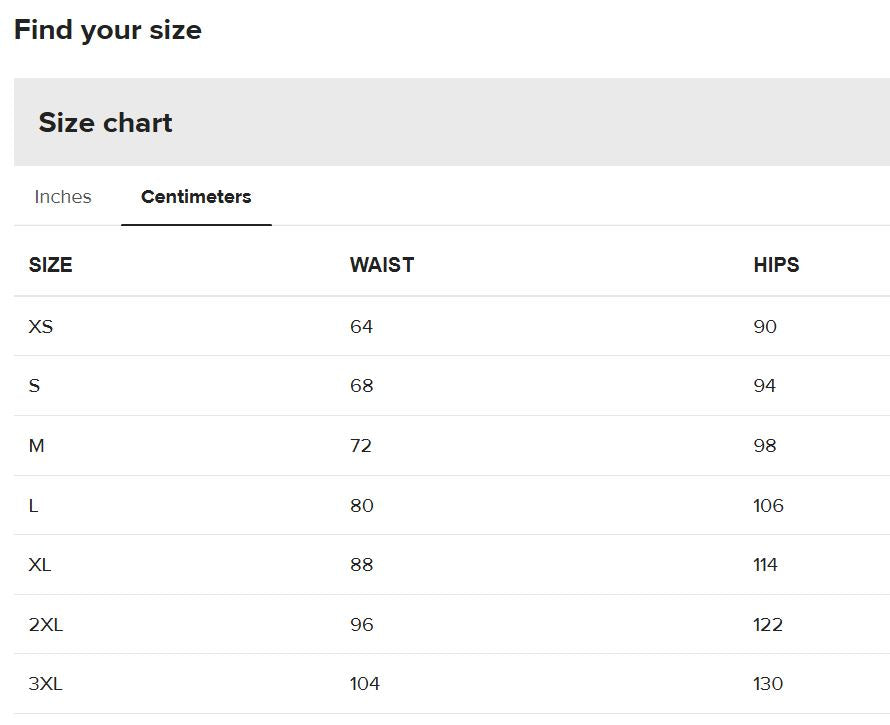Select the XS size row label
Screen dimensions: 890x725
41,326
